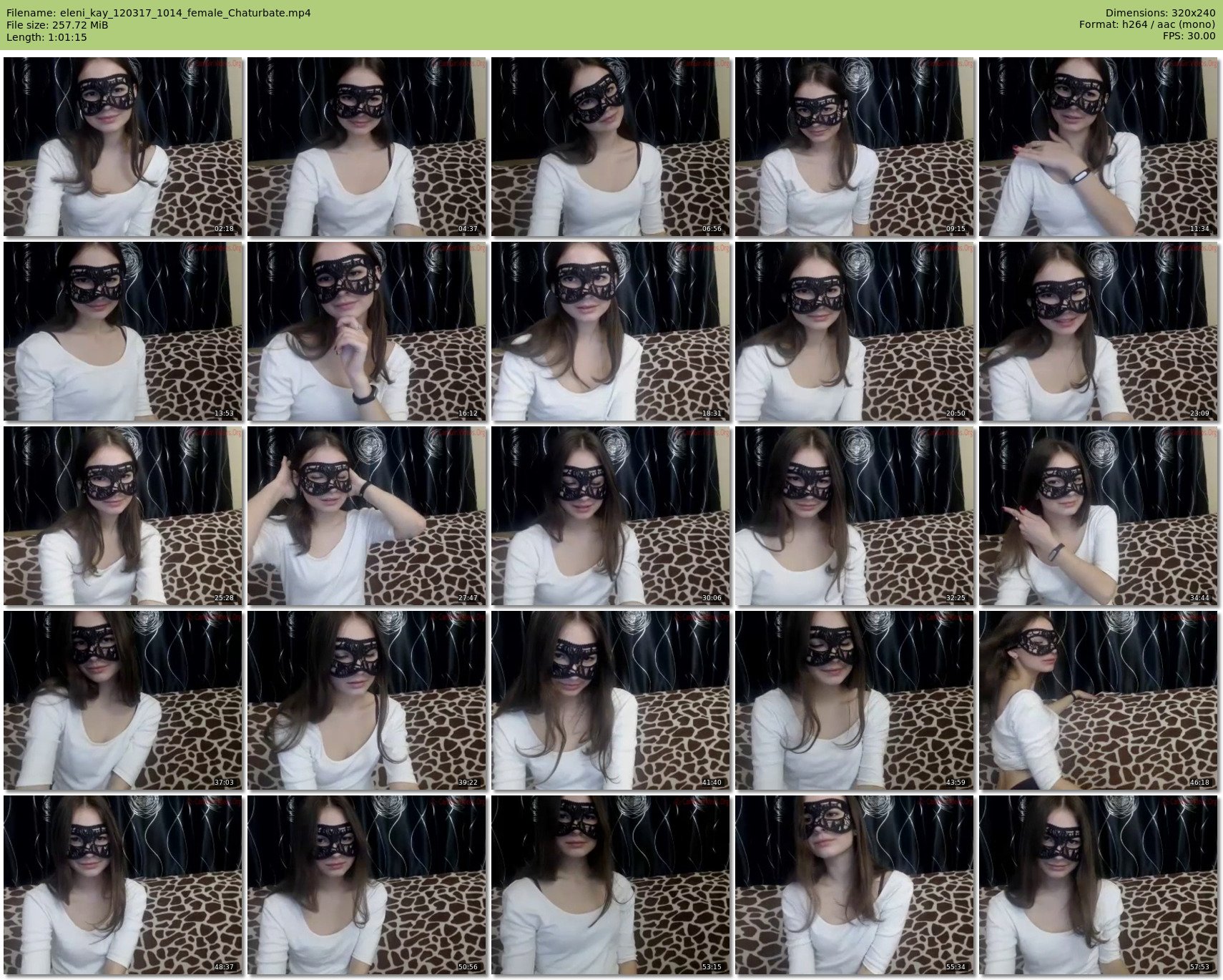Screen dimensions: 1223x980
Task: Click the frame at 20:50
Action: coord(855,331)
